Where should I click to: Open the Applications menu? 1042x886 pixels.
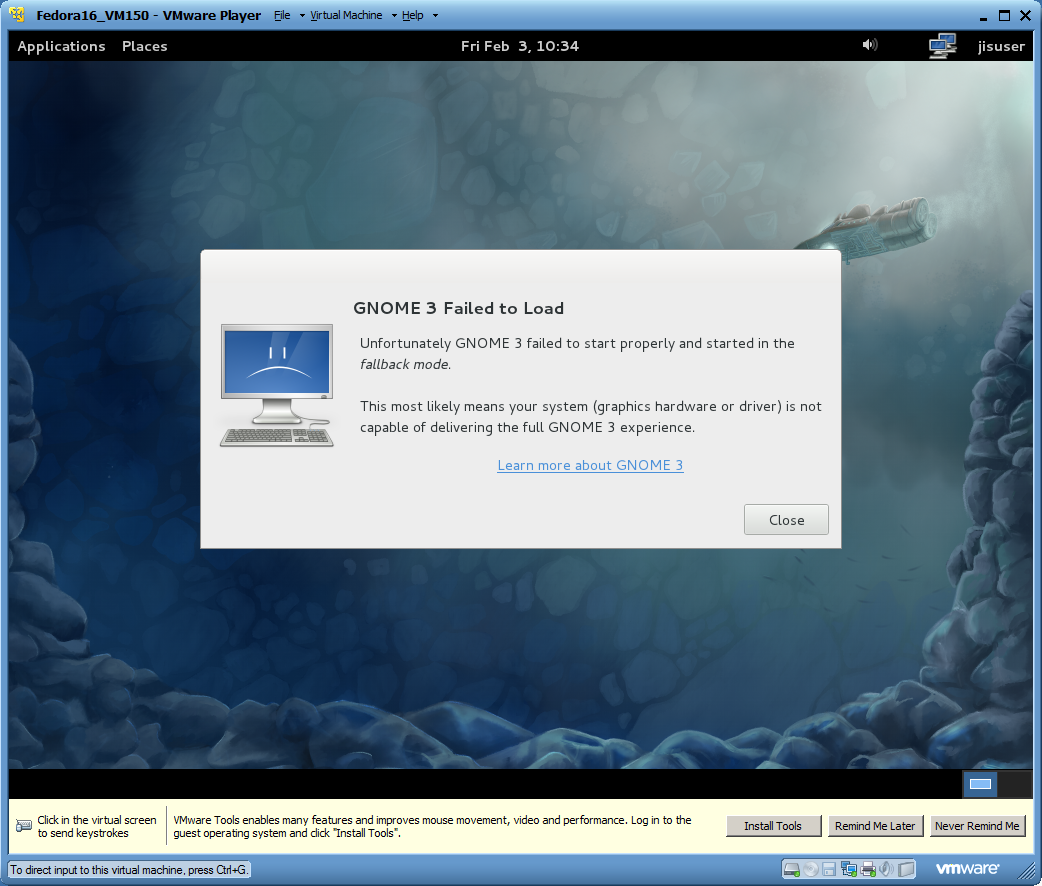coord(61,46)
